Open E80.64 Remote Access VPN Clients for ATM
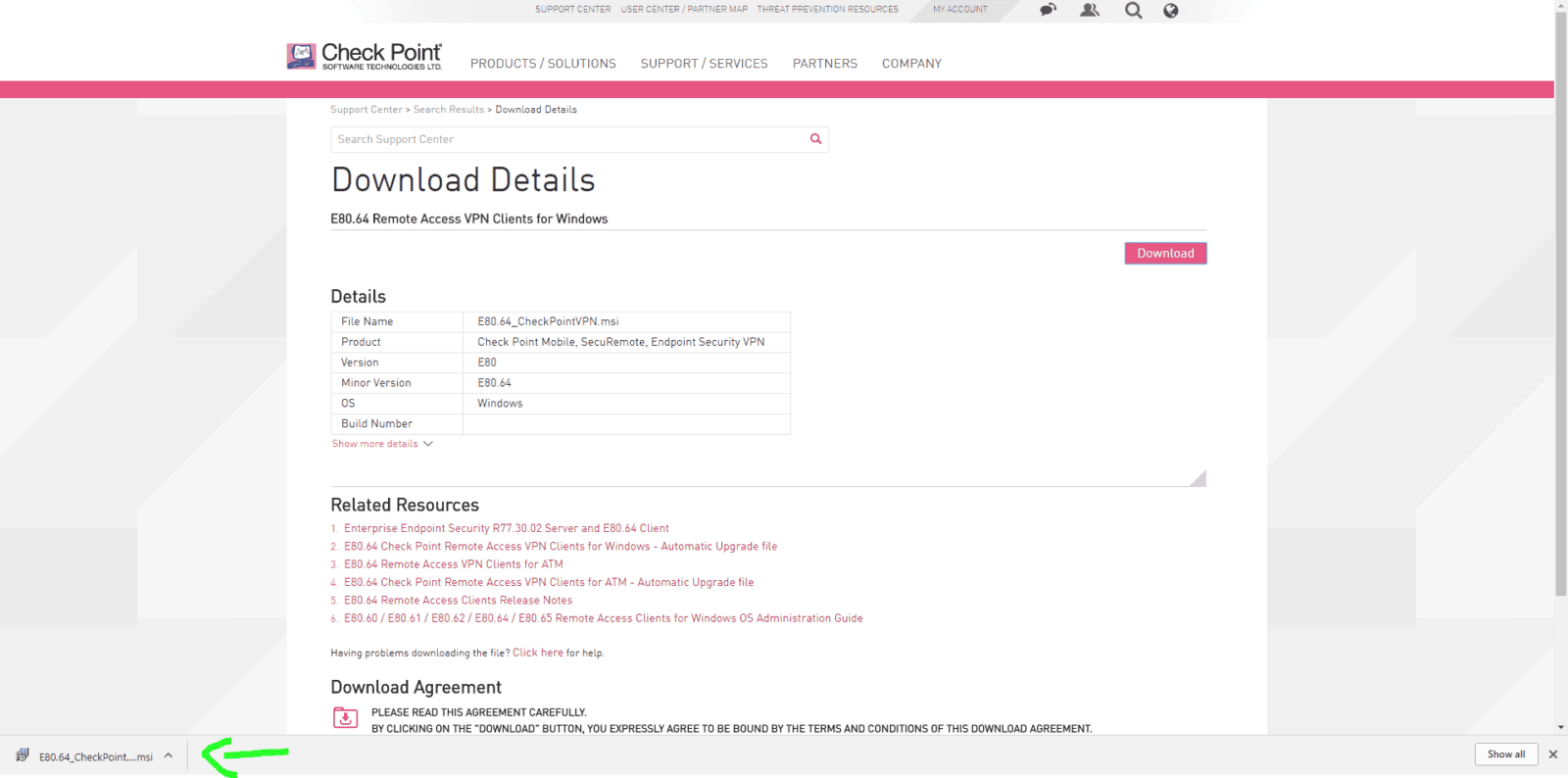Image resolution: width=1568 pixels, height=778 pixels. pos(454,564)
